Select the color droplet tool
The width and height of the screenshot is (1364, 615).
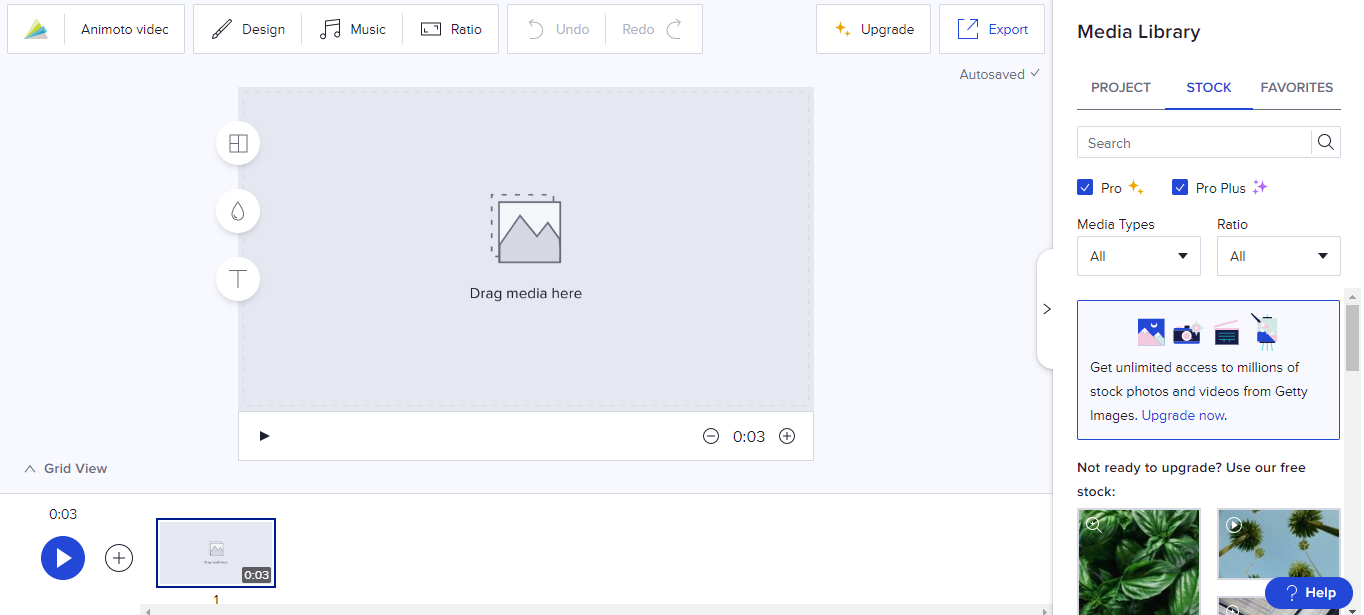238,211
